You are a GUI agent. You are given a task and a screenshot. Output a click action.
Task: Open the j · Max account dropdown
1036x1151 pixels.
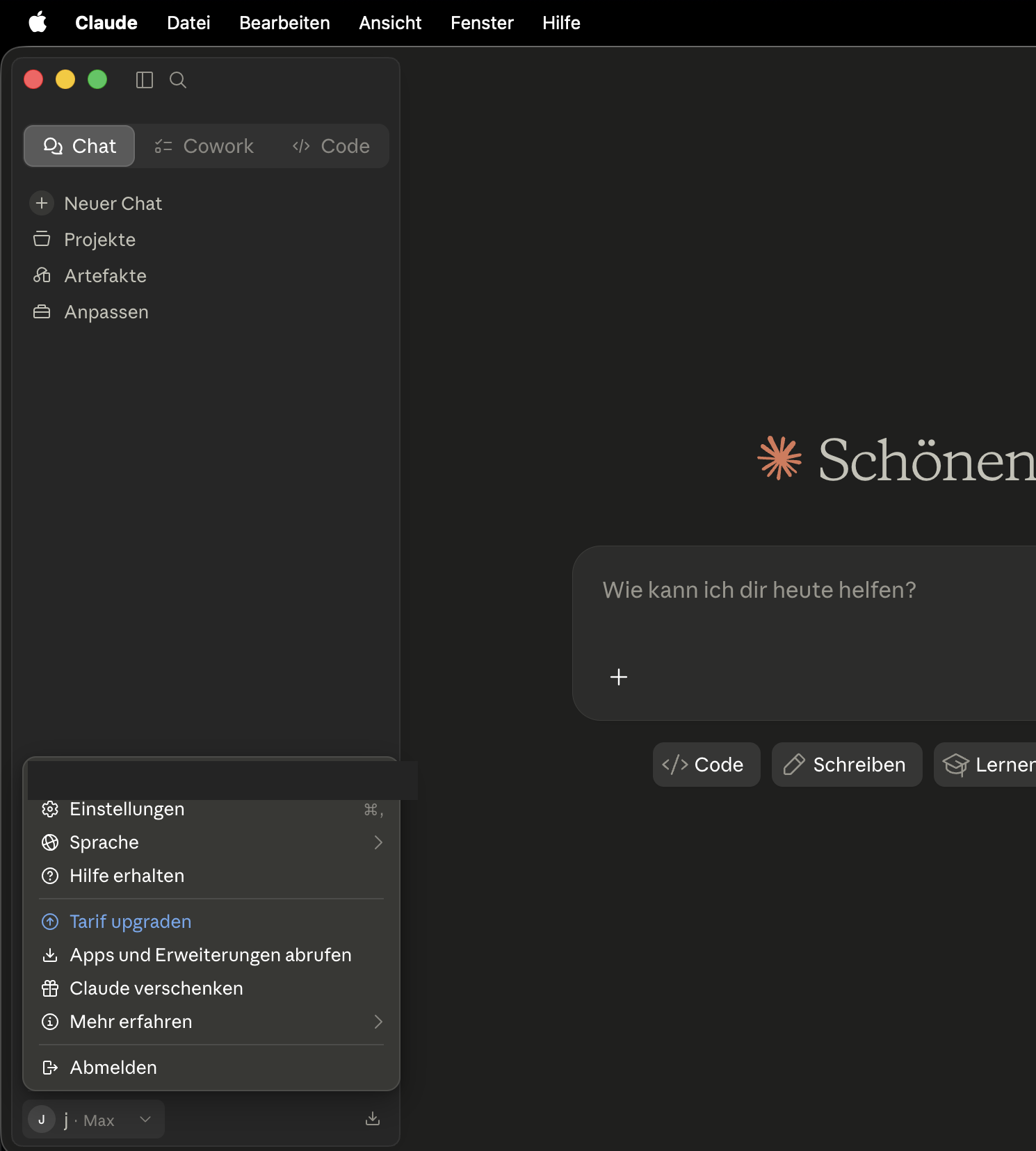click(93, 1119)
